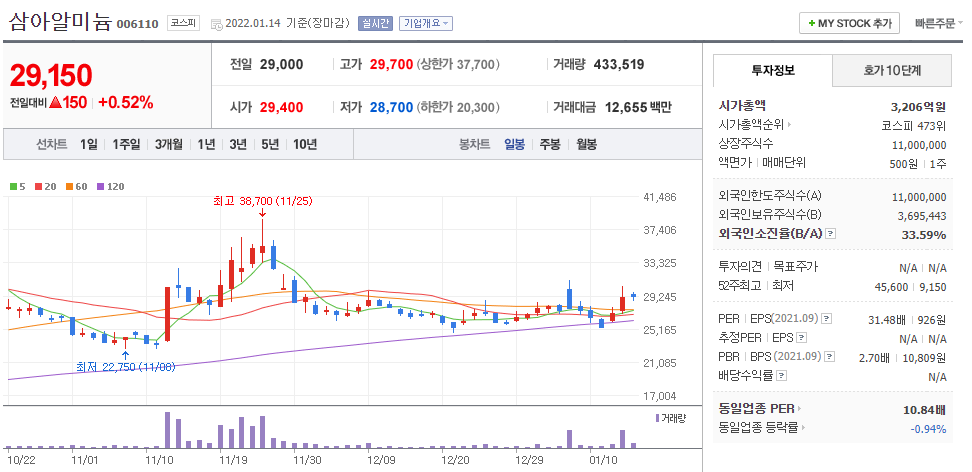
Task: Click the 실시간 button
Action: (375, 24)
